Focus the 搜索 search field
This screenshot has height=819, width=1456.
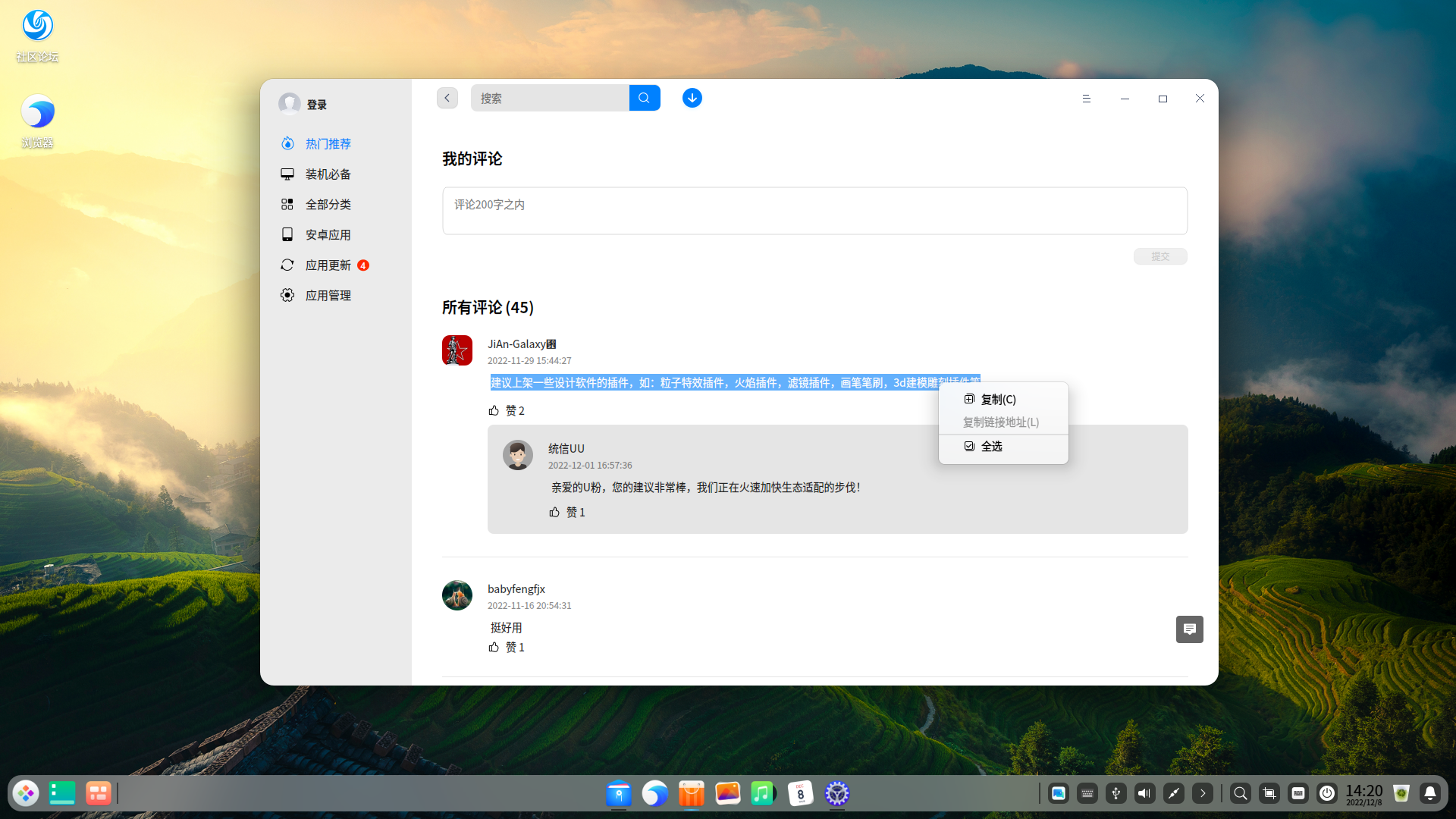550,98
